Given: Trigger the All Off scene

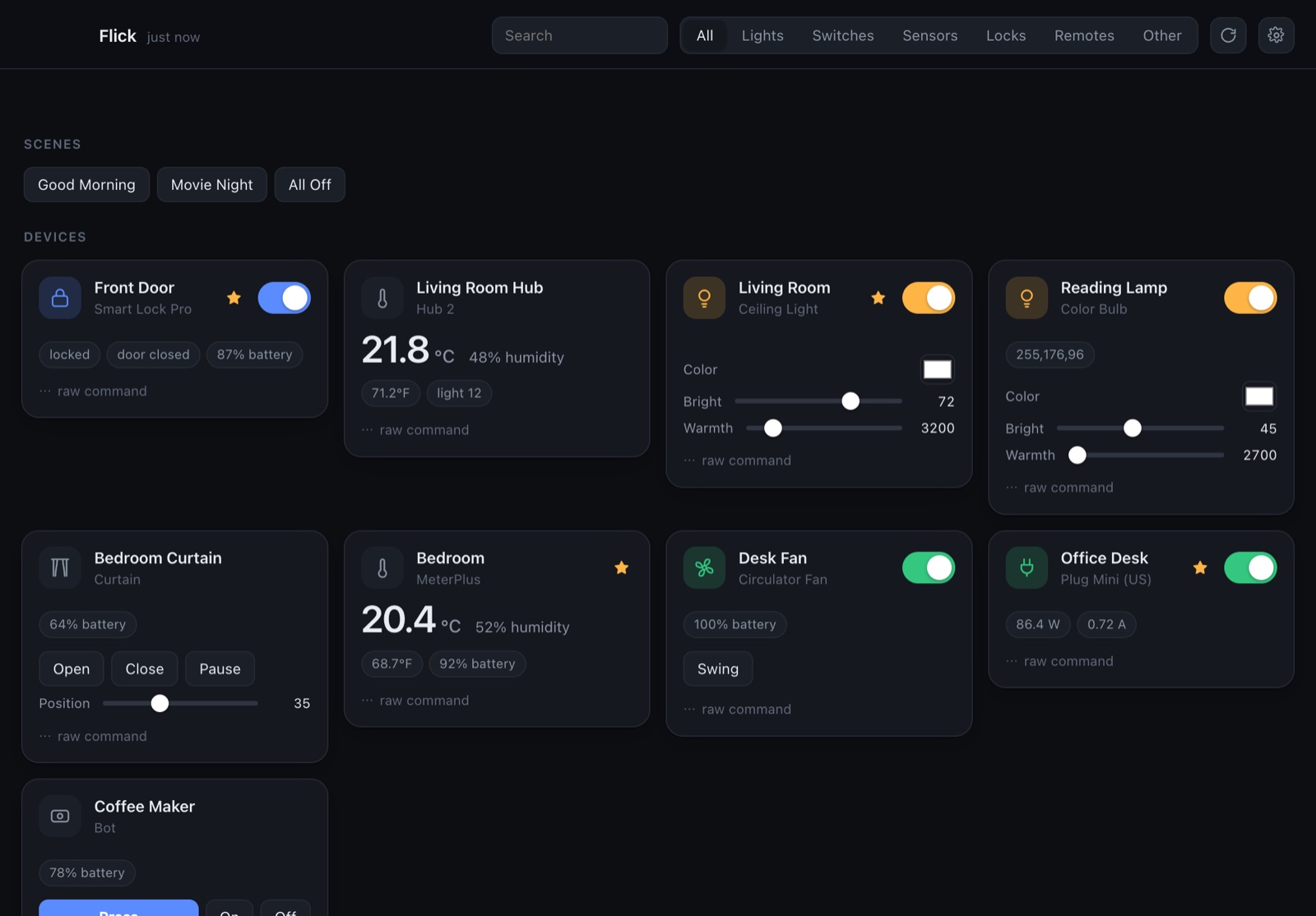Looking at the screenshot, I should (310, 185).
